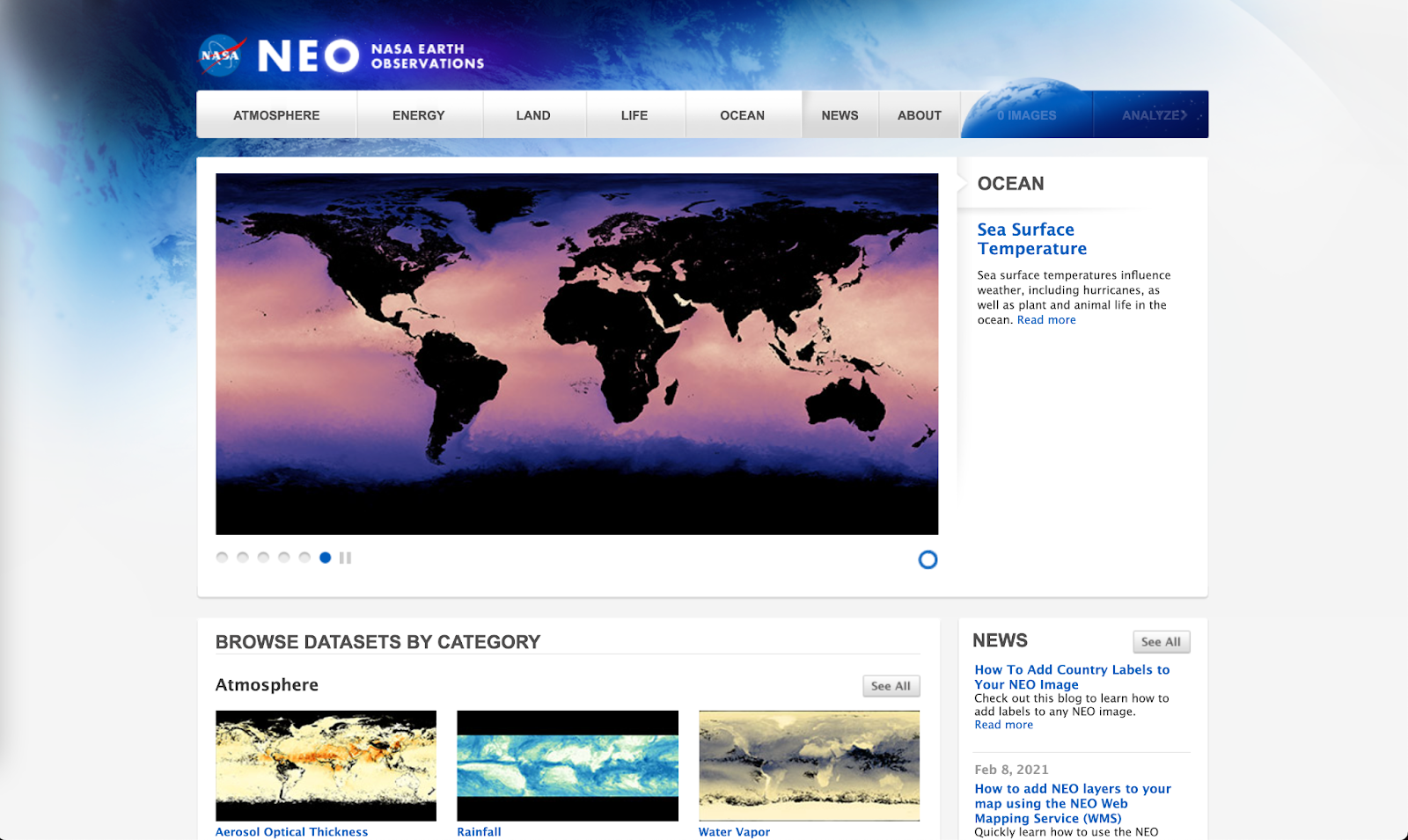The width and height of the screenshot is (1408, 840).
Task: Open the Rainfall thumbnail image
Action: (568, 765)
